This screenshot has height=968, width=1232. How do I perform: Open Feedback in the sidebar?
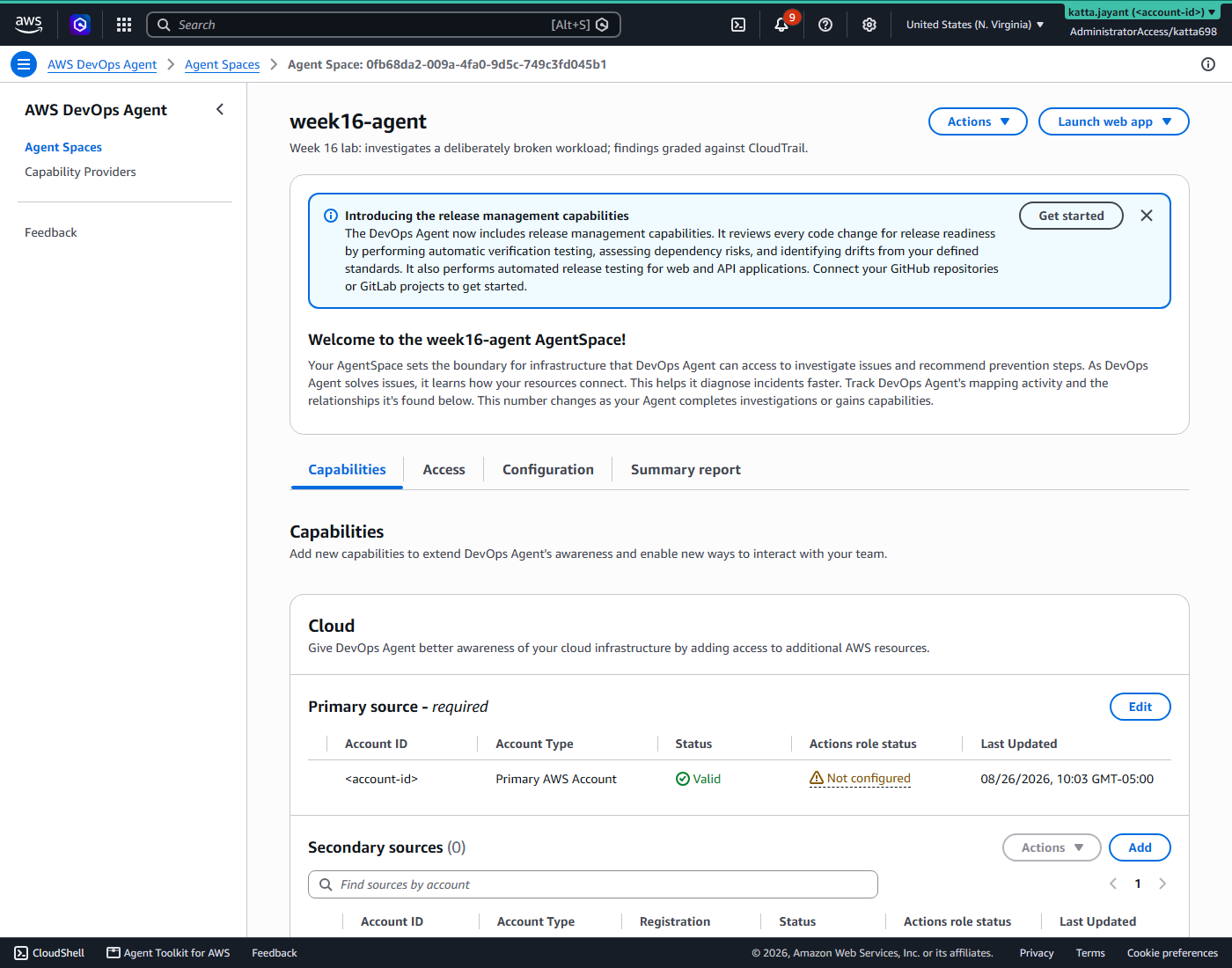point(51,232)
